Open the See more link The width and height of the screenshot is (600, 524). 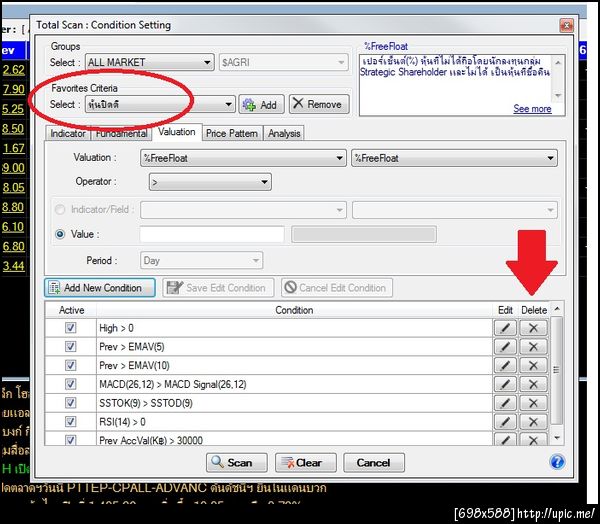click(x=532, y=109)
